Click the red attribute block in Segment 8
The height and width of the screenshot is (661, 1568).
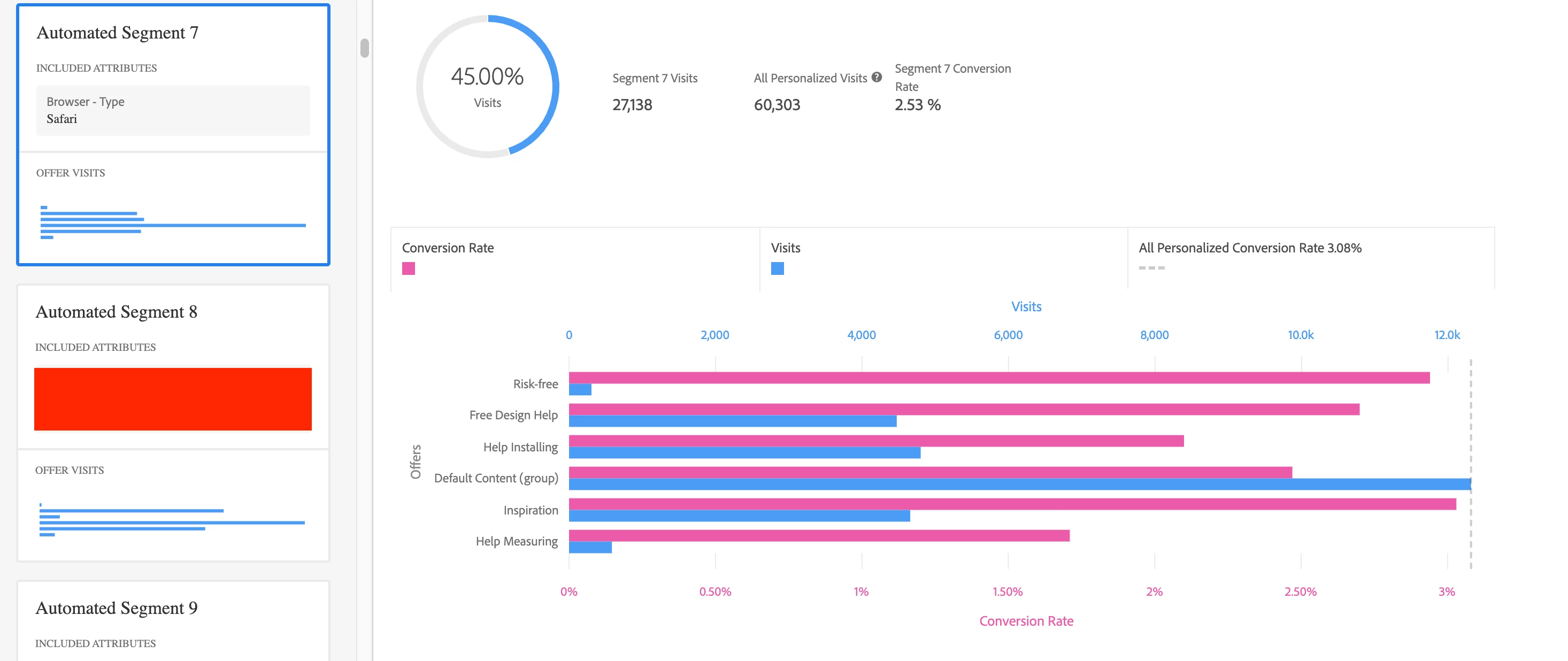click(173, 399)
